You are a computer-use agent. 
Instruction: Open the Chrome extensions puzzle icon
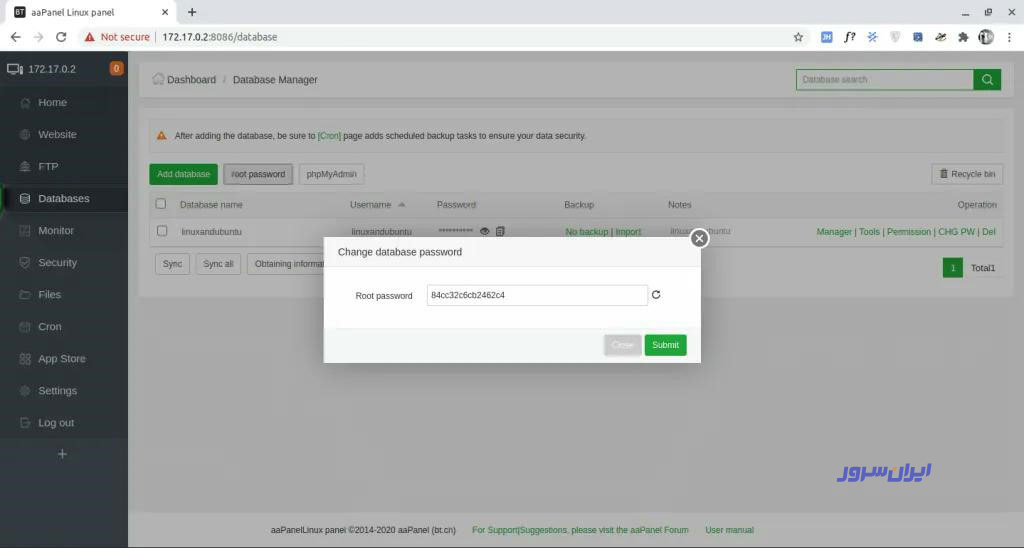point(963,37)
